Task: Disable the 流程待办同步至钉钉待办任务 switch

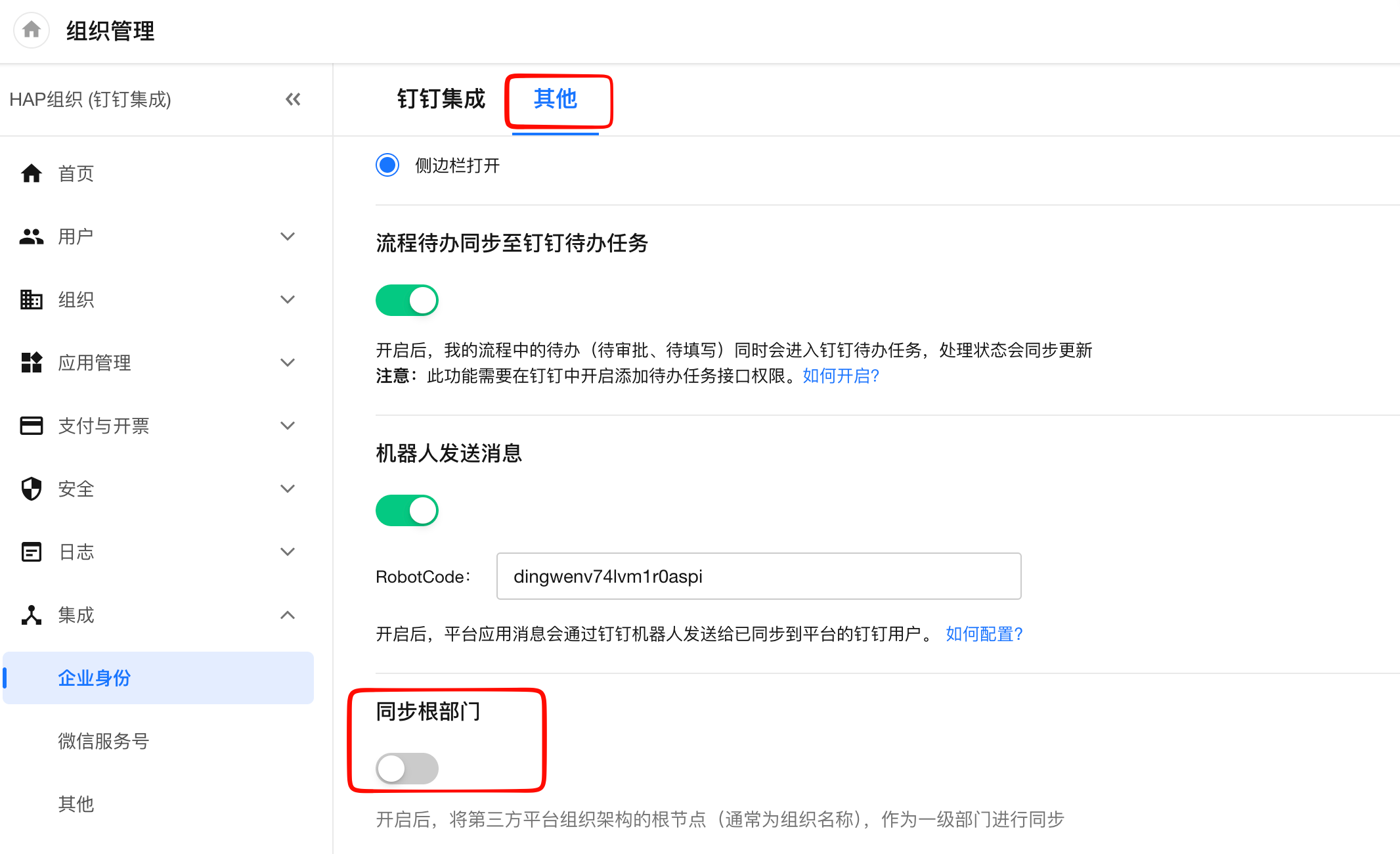Action: pos(407,300)
